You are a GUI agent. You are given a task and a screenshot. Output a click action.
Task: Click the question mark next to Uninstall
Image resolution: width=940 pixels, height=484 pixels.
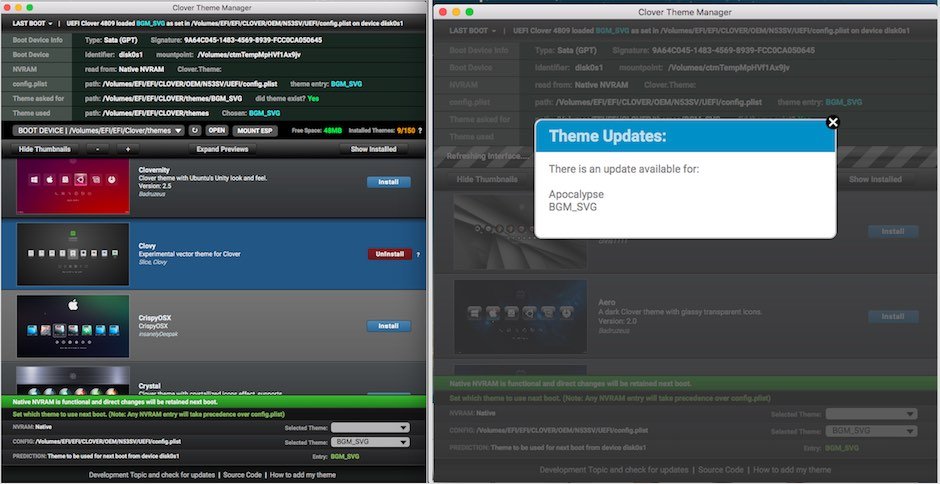418,254
